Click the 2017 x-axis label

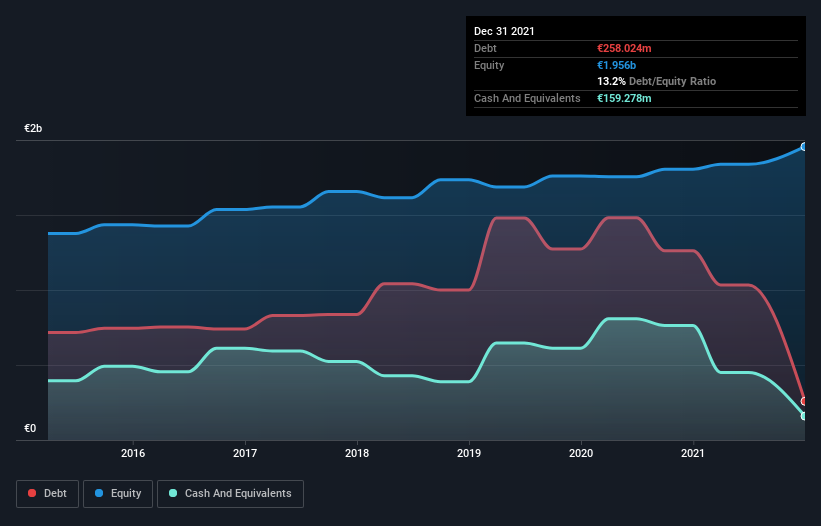click(x=245, y=453)
